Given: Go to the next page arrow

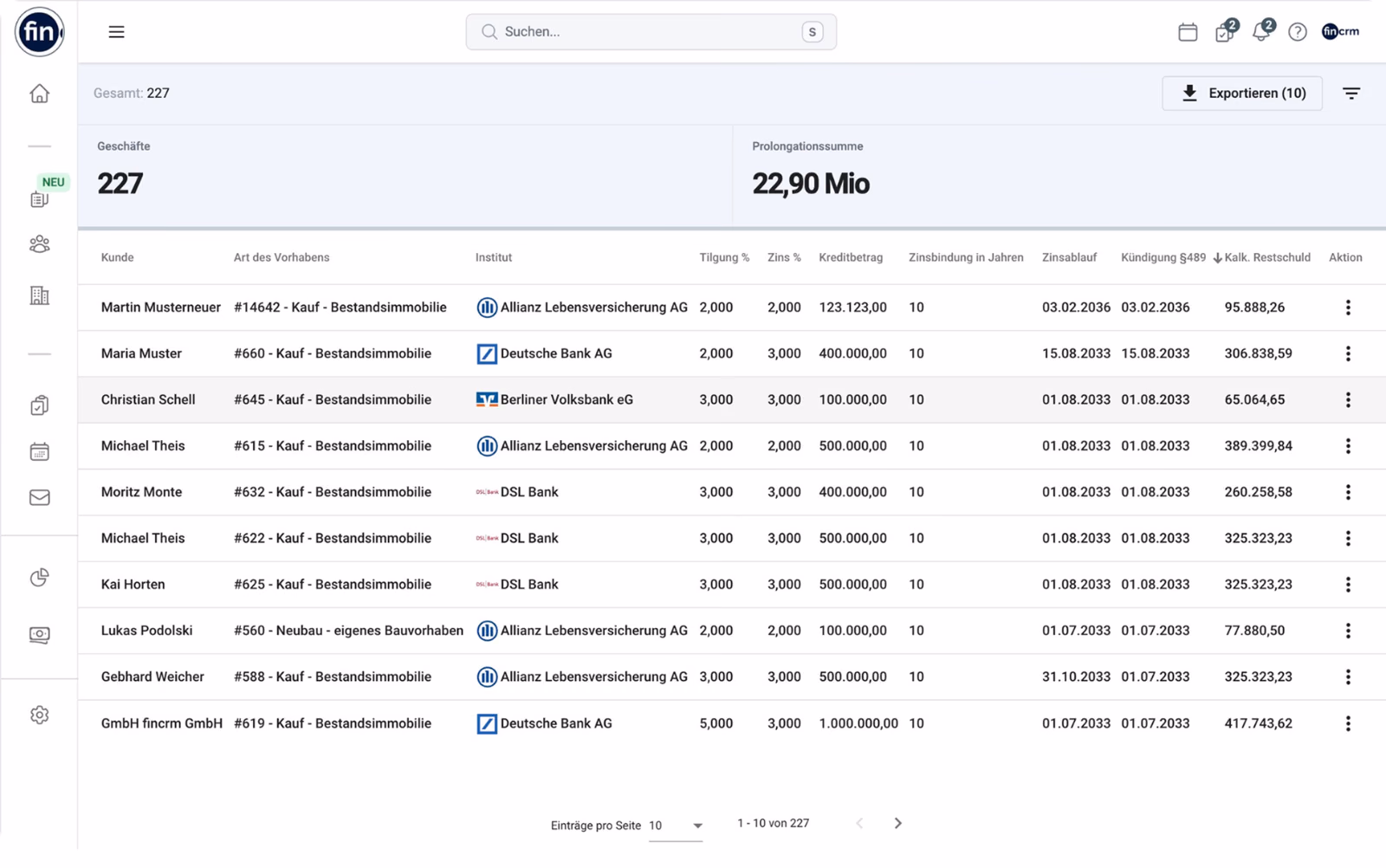Looking at the screenshot, I should pos(897,823).
